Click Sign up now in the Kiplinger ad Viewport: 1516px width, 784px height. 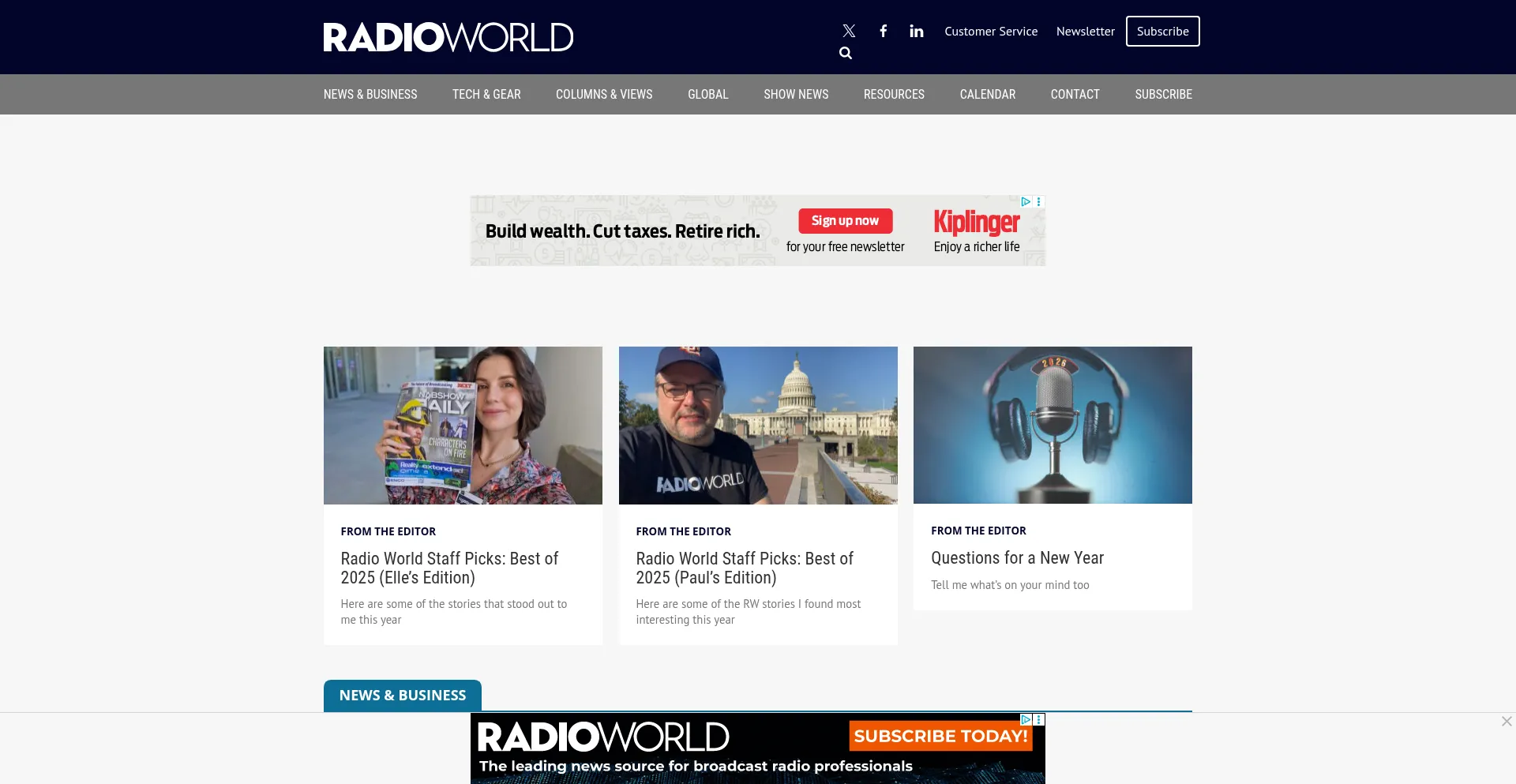click(845, 221)
